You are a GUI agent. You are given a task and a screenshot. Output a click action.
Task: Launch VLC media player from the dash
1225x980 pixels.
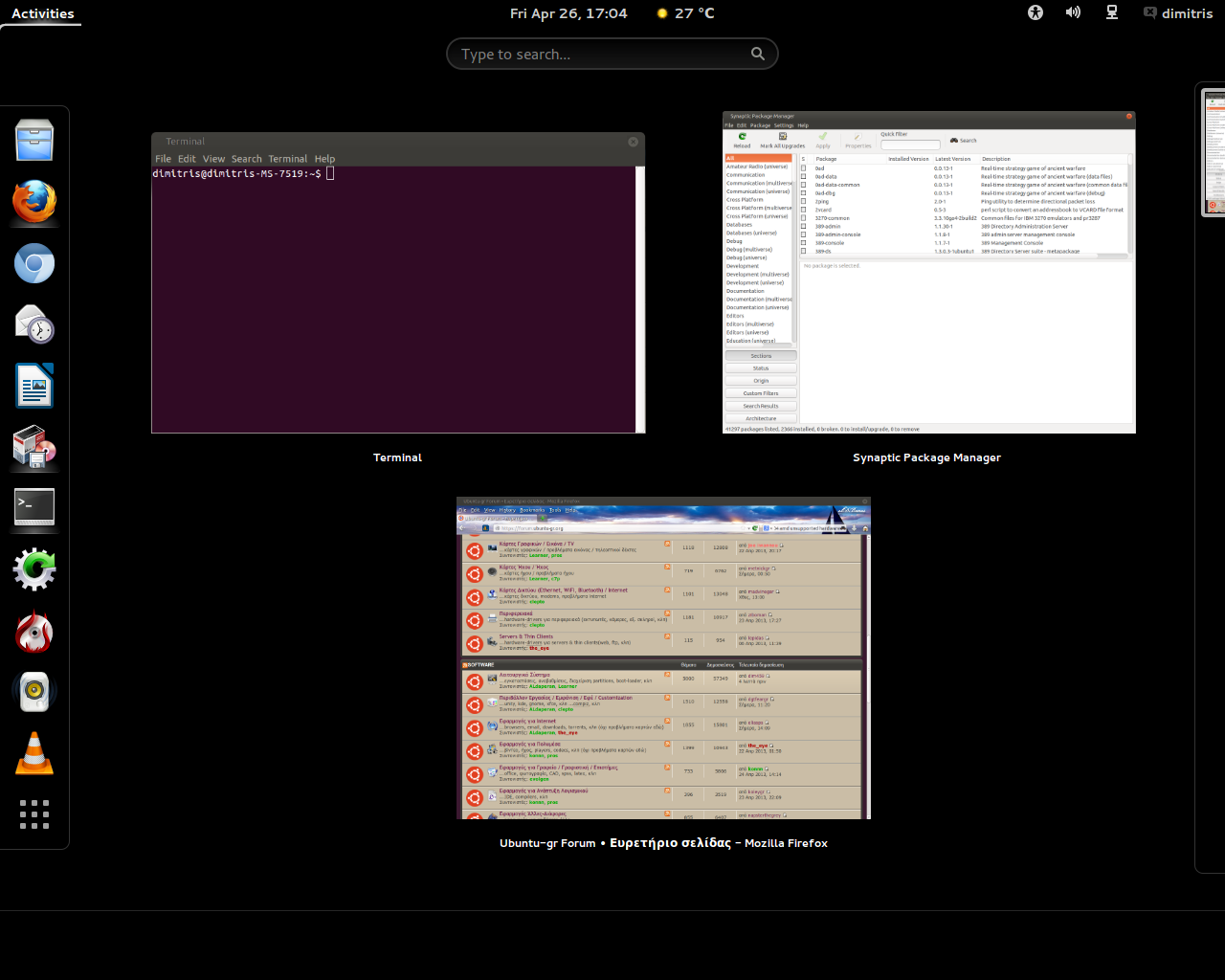click(34, 753)
